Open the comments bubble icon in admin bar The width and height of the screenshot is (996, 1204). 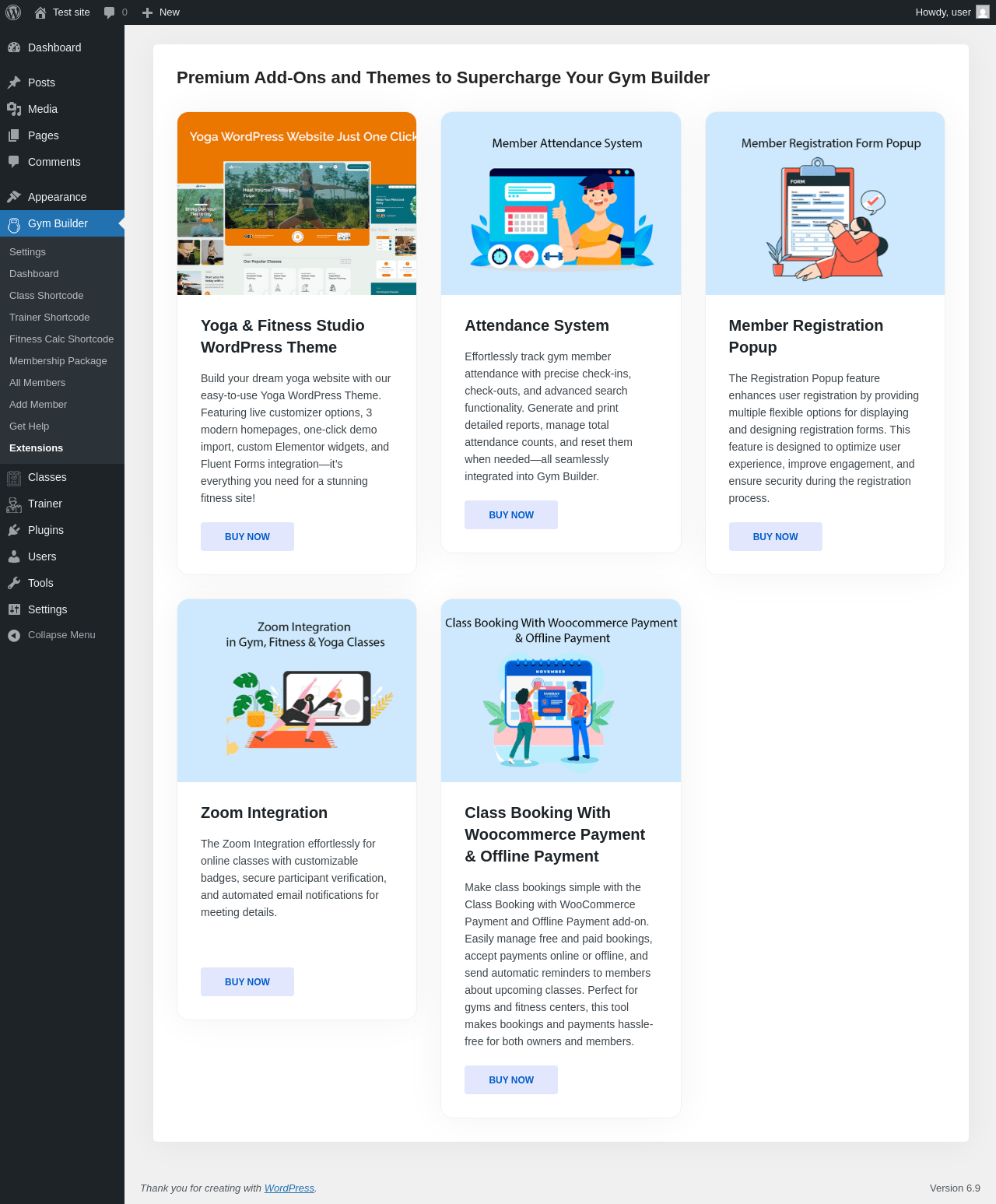(109, 12)
